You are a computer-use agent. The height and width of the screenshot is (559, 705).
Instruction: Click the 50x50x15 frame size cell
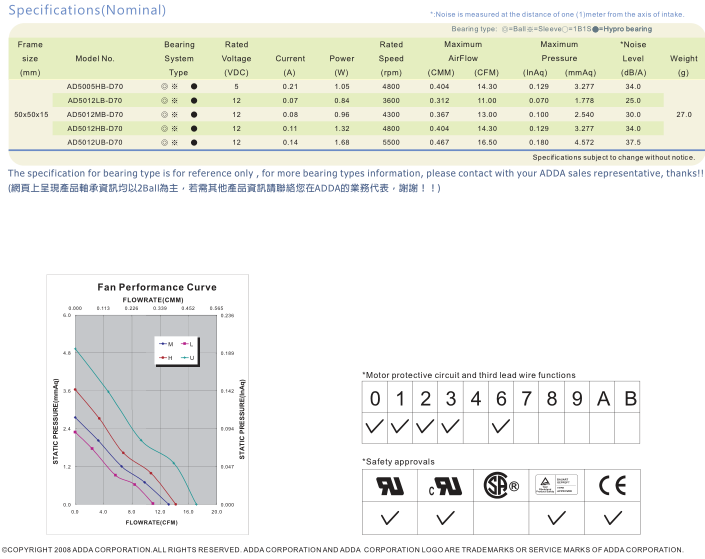[31, 114]
